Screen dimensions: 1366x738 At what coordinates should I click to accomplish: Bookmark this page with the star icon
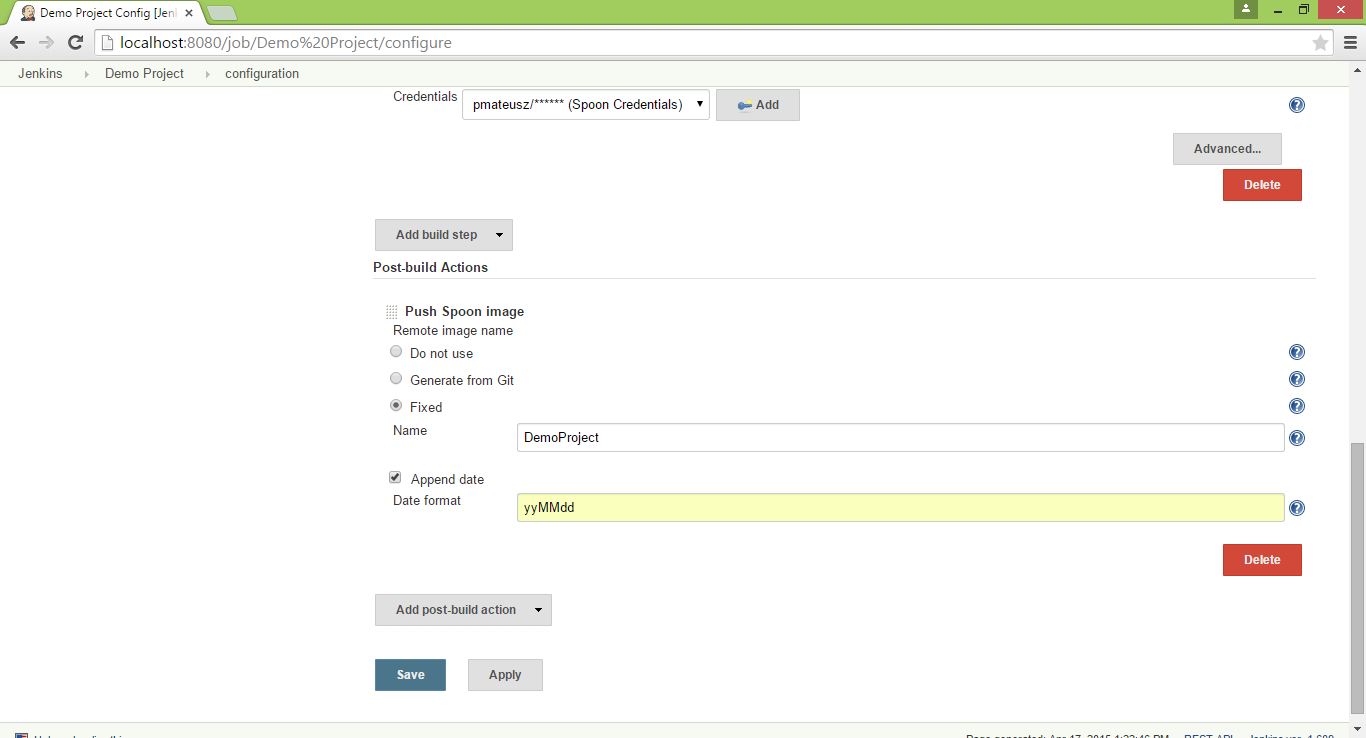coord(1320,43)
